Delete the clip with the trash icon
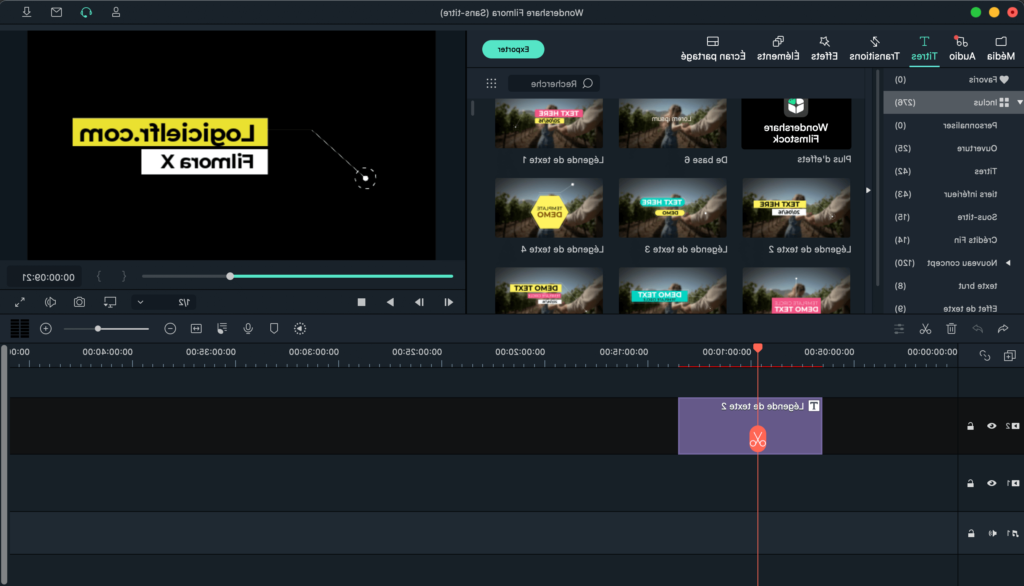This screenshot has height=586, width=1024. (x=951, y=329)
